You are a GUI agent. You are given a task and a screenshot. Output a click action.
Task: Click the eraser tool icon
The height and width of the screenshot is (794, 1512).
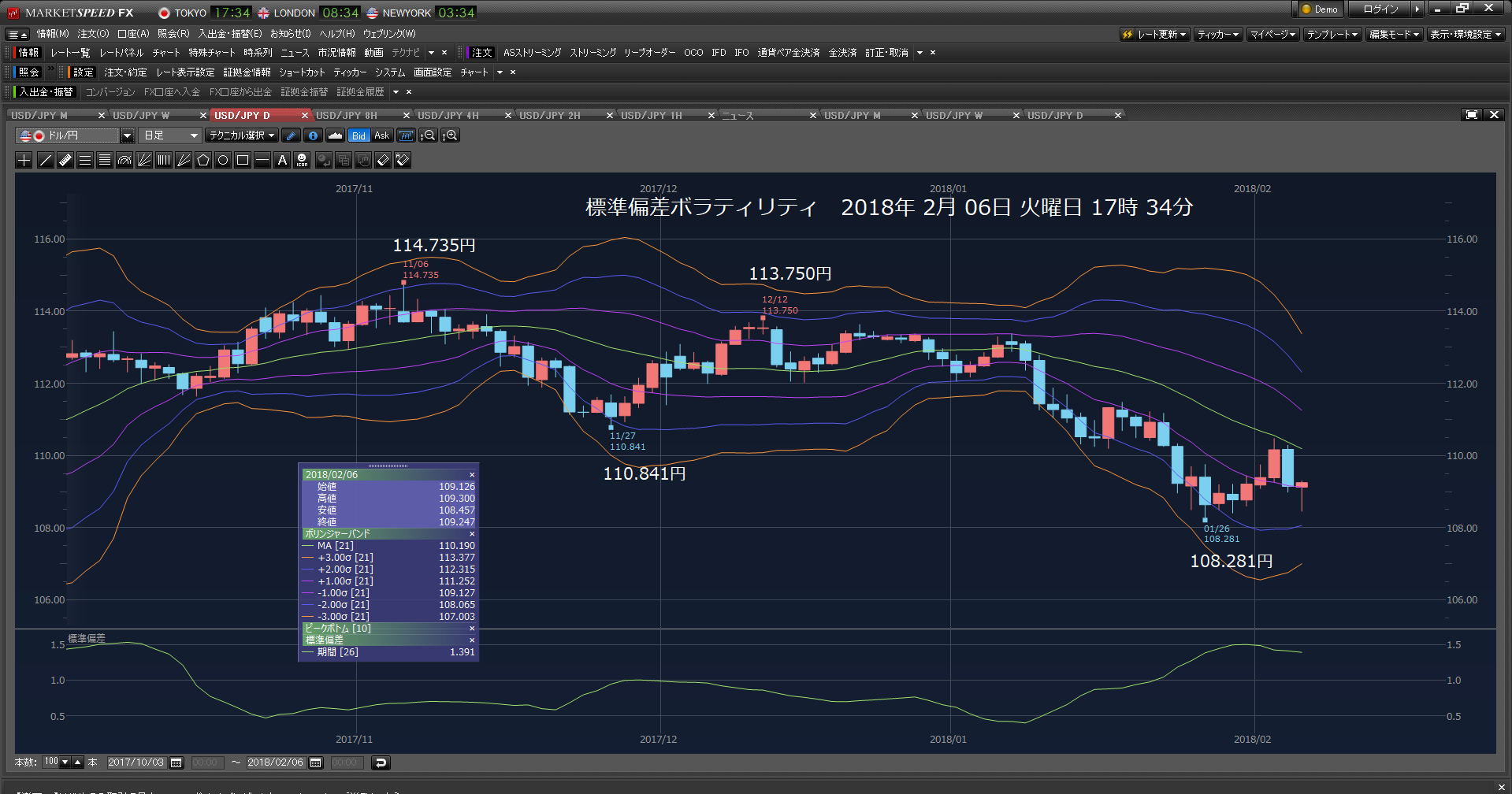pyautogui.click(x=383, y=160)
